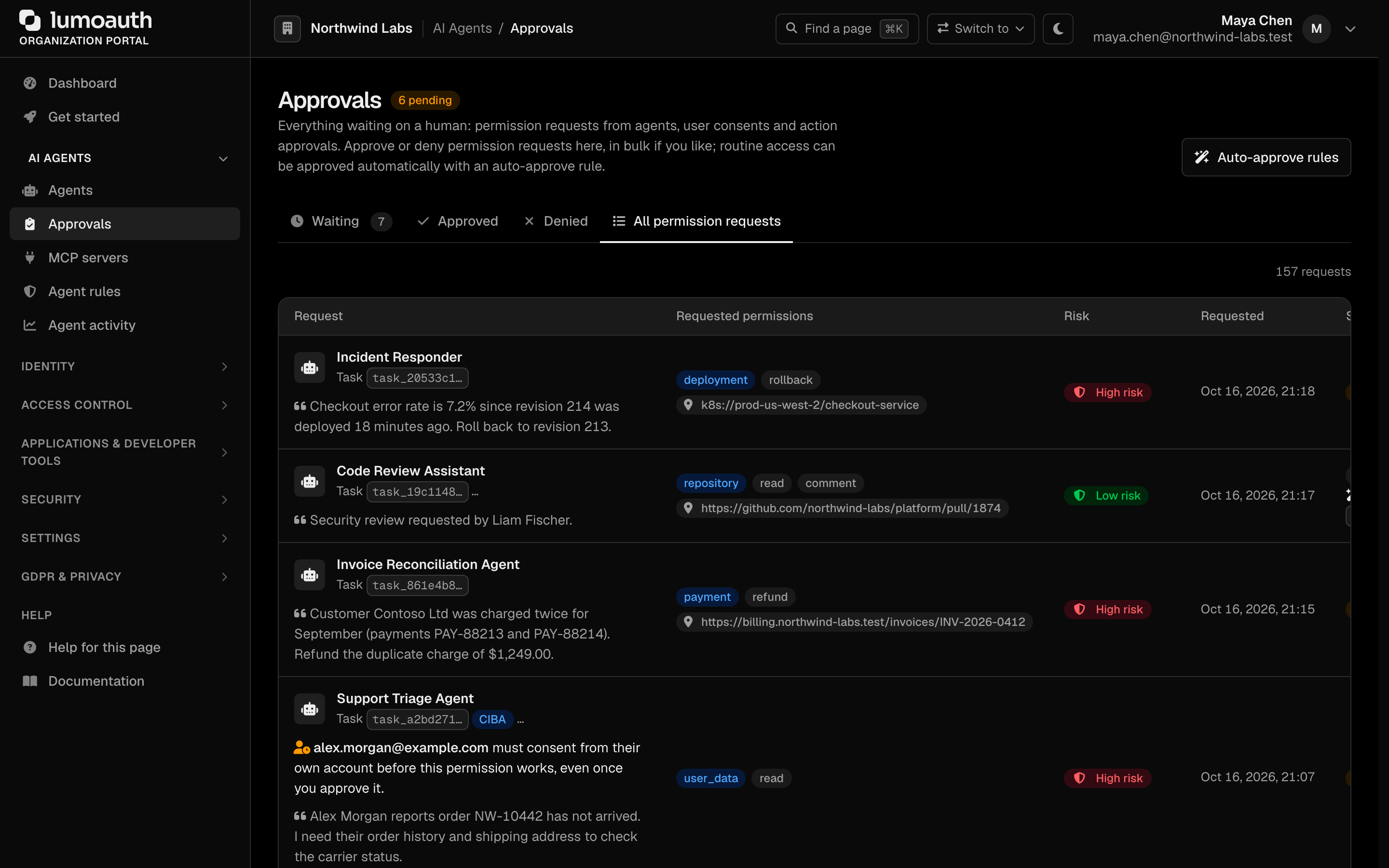Click the Invoice Reconciliation Agent robot avatar

point(309,575)
